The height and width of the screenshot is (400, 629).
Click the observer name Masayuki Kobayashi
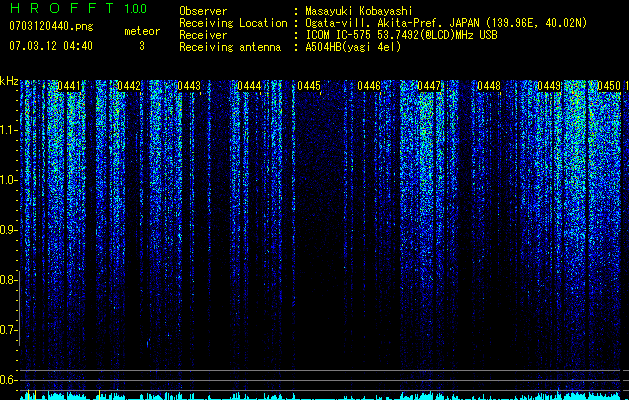pyautogui.click(x=358, y=11)
